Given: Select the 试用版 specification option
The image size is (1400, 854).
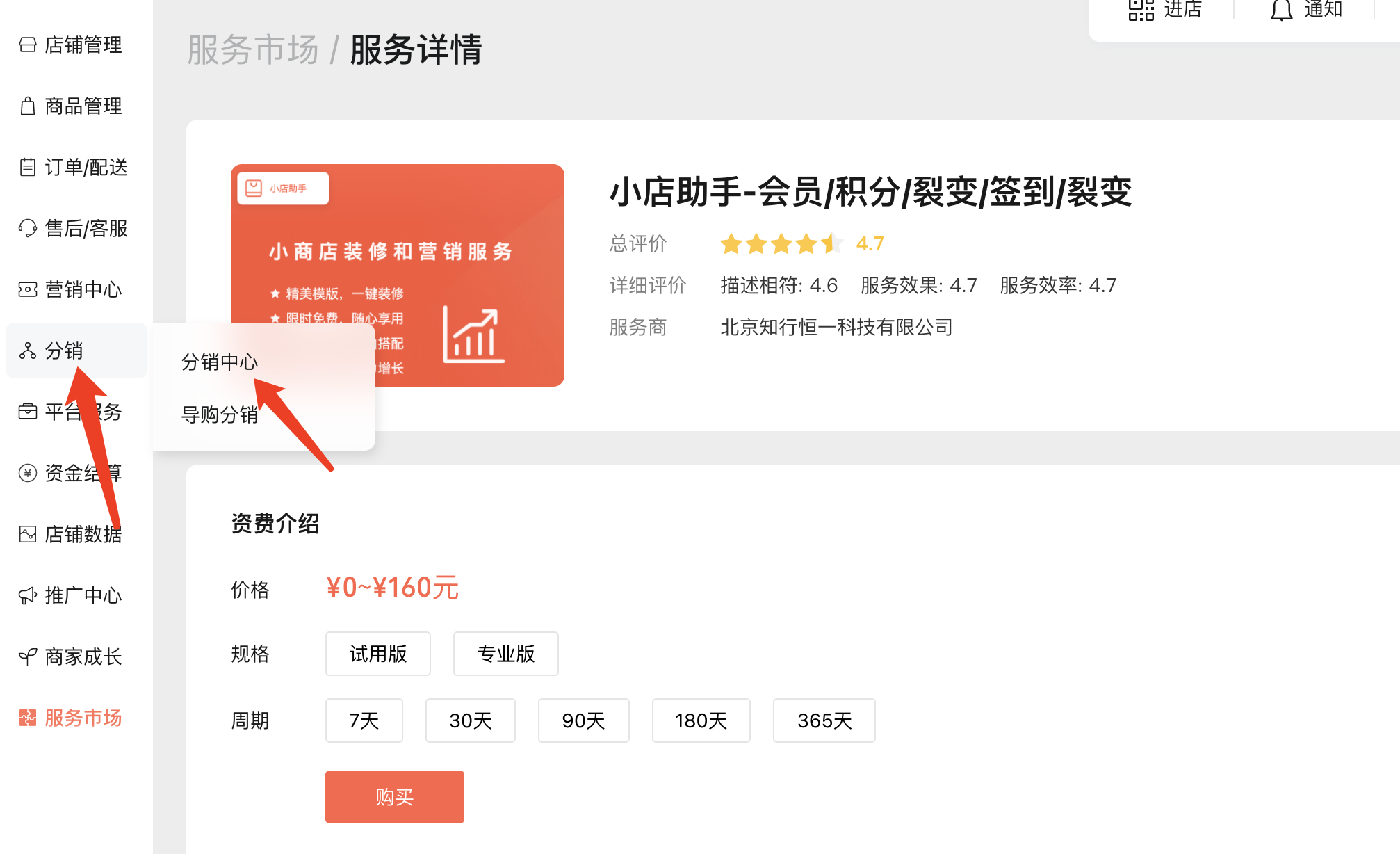Looking at the screenshot, I should click(377, 654).
